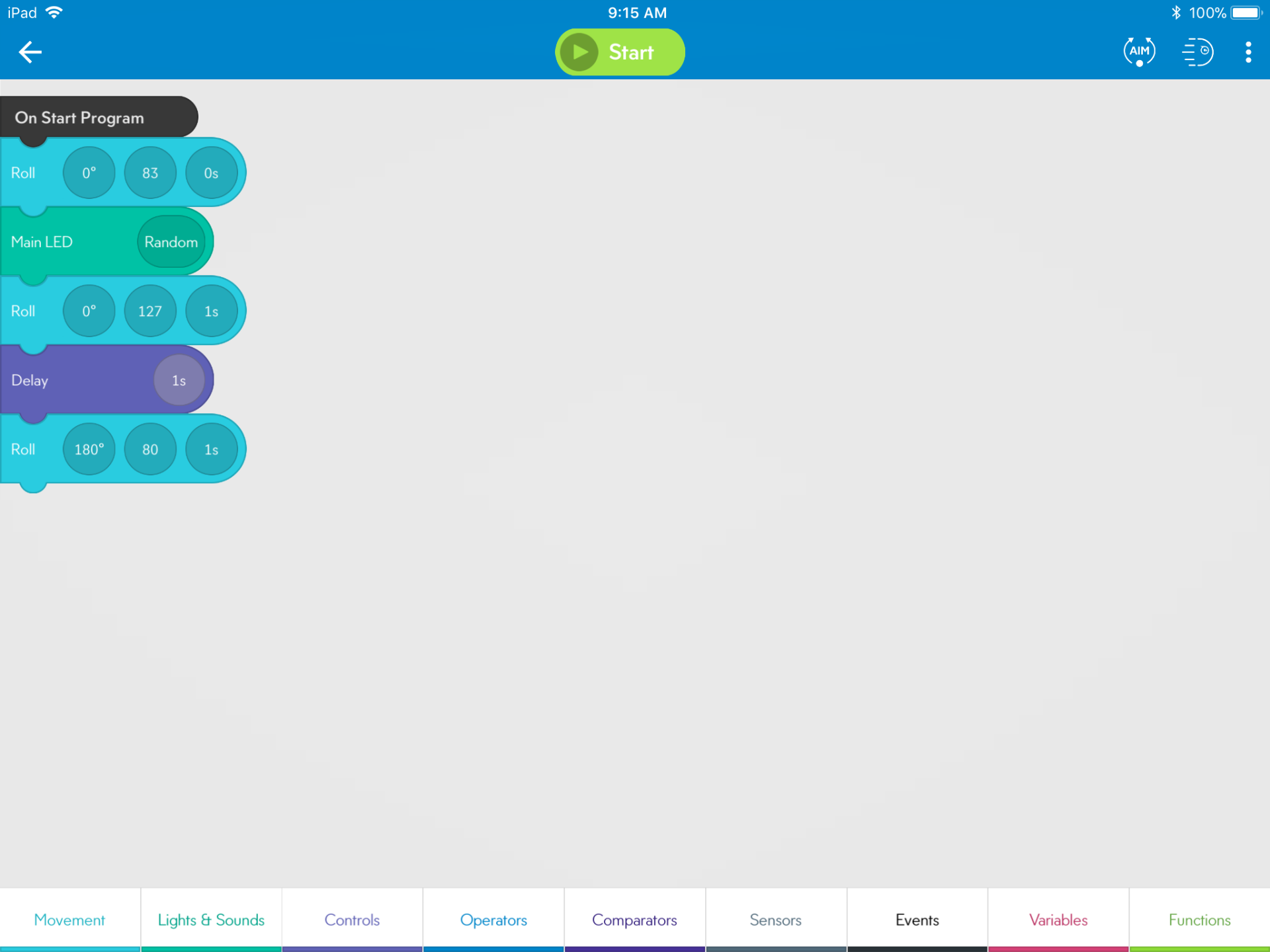Click the program list icon
This screenshot has height=952, width=1270.
click(x=1197, y=52)
